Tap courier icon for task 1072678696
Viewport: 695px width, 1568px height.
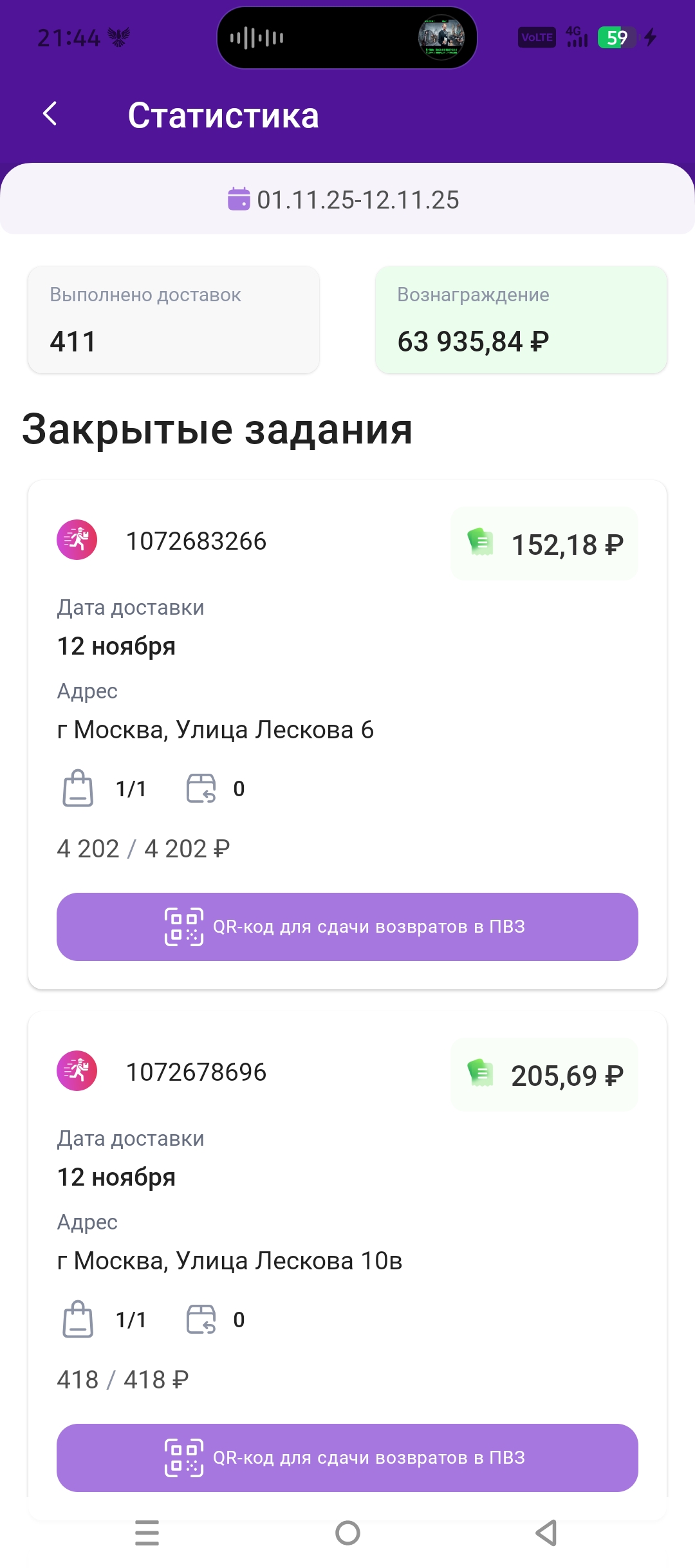(77, 1071)
